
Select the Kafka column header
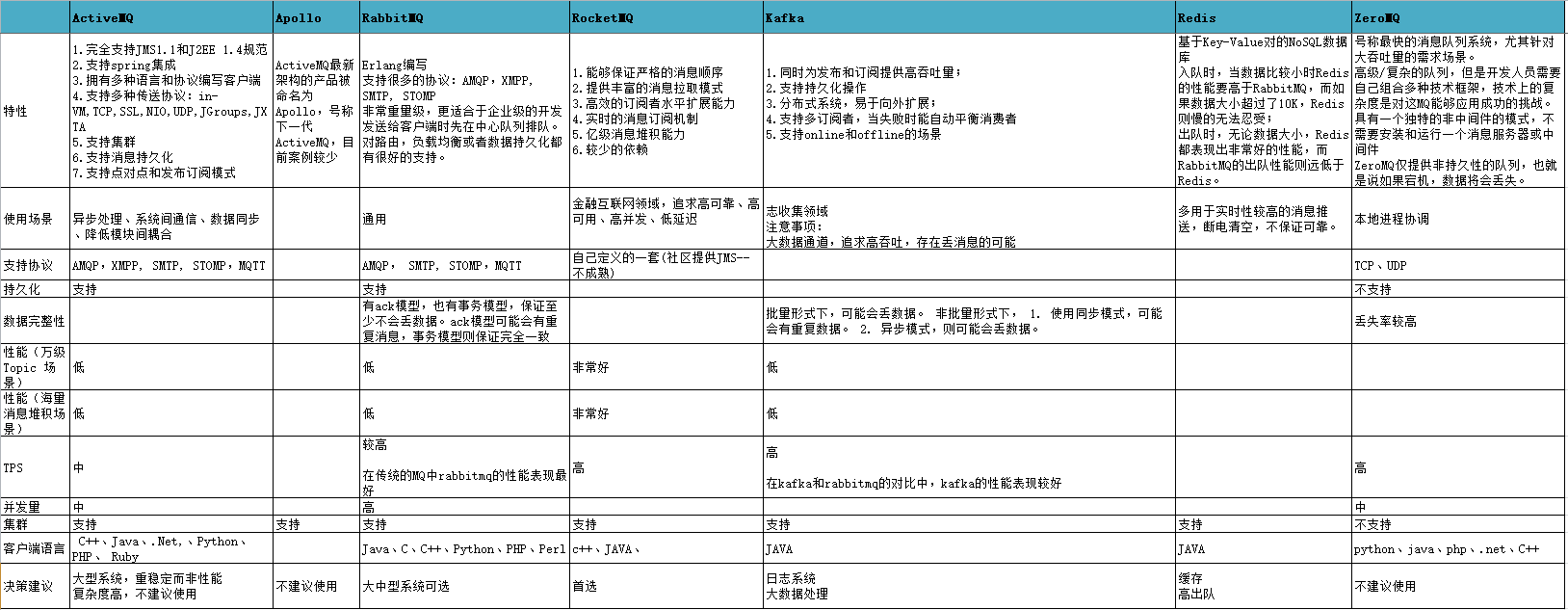point(970,17)
